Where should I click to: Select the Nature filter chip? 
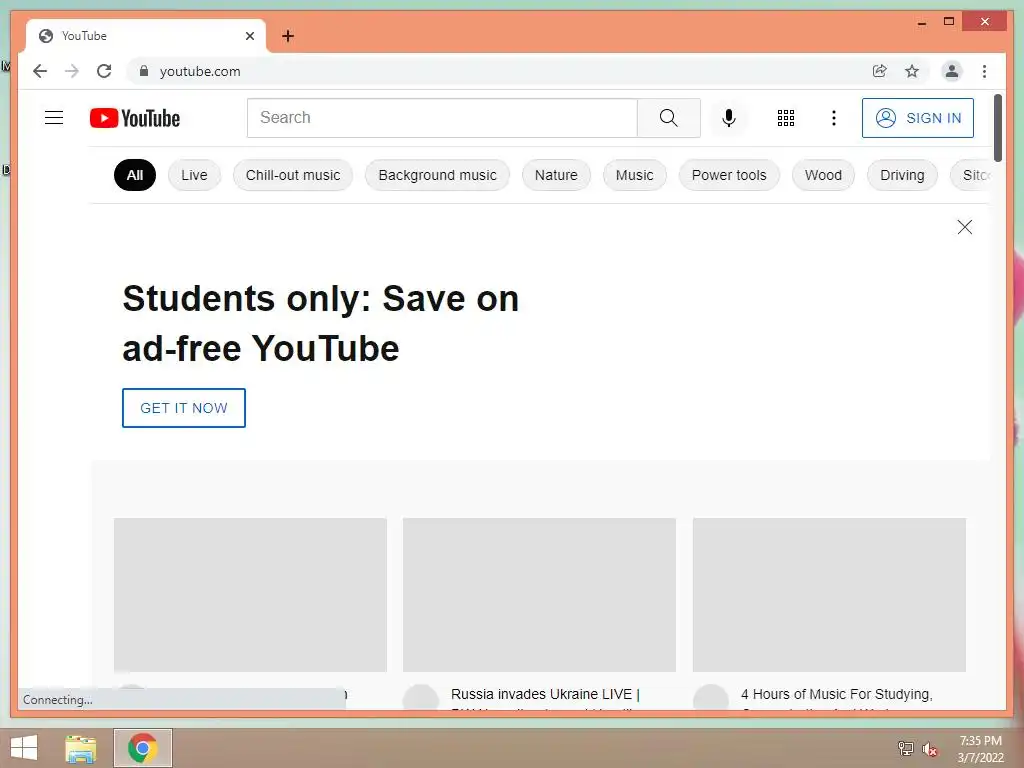556,175
